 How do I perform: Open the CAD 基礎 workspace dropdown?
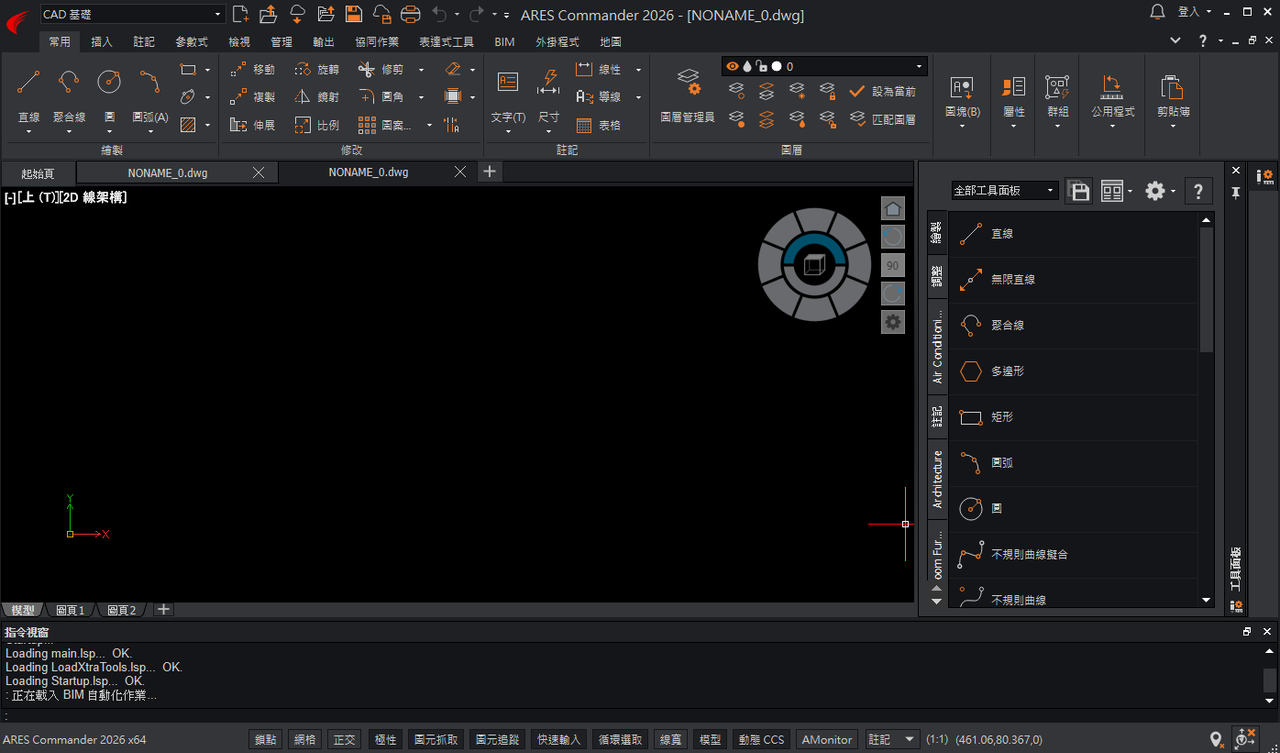pos(132,14)
